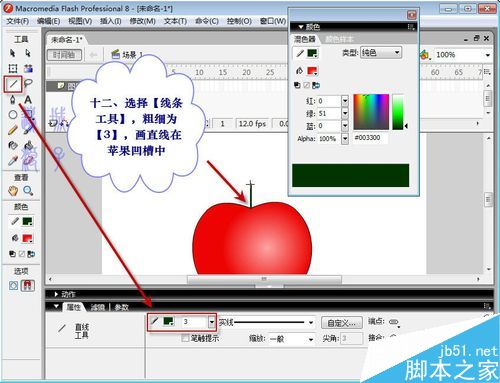This screenshot has width=500, height=383.
Task: Click toolbox no color icon
Action: pyautogui.click(x=22, y=254)
